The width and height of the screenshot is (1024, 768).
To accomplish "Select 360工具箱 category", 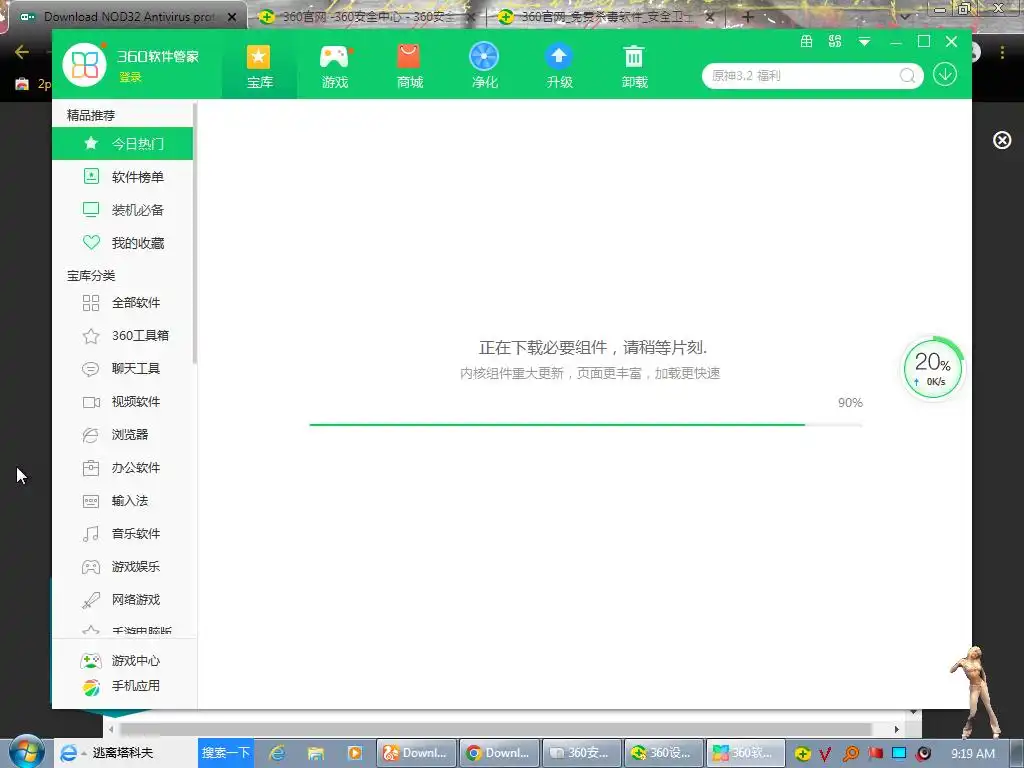I will tap(123, 336).
